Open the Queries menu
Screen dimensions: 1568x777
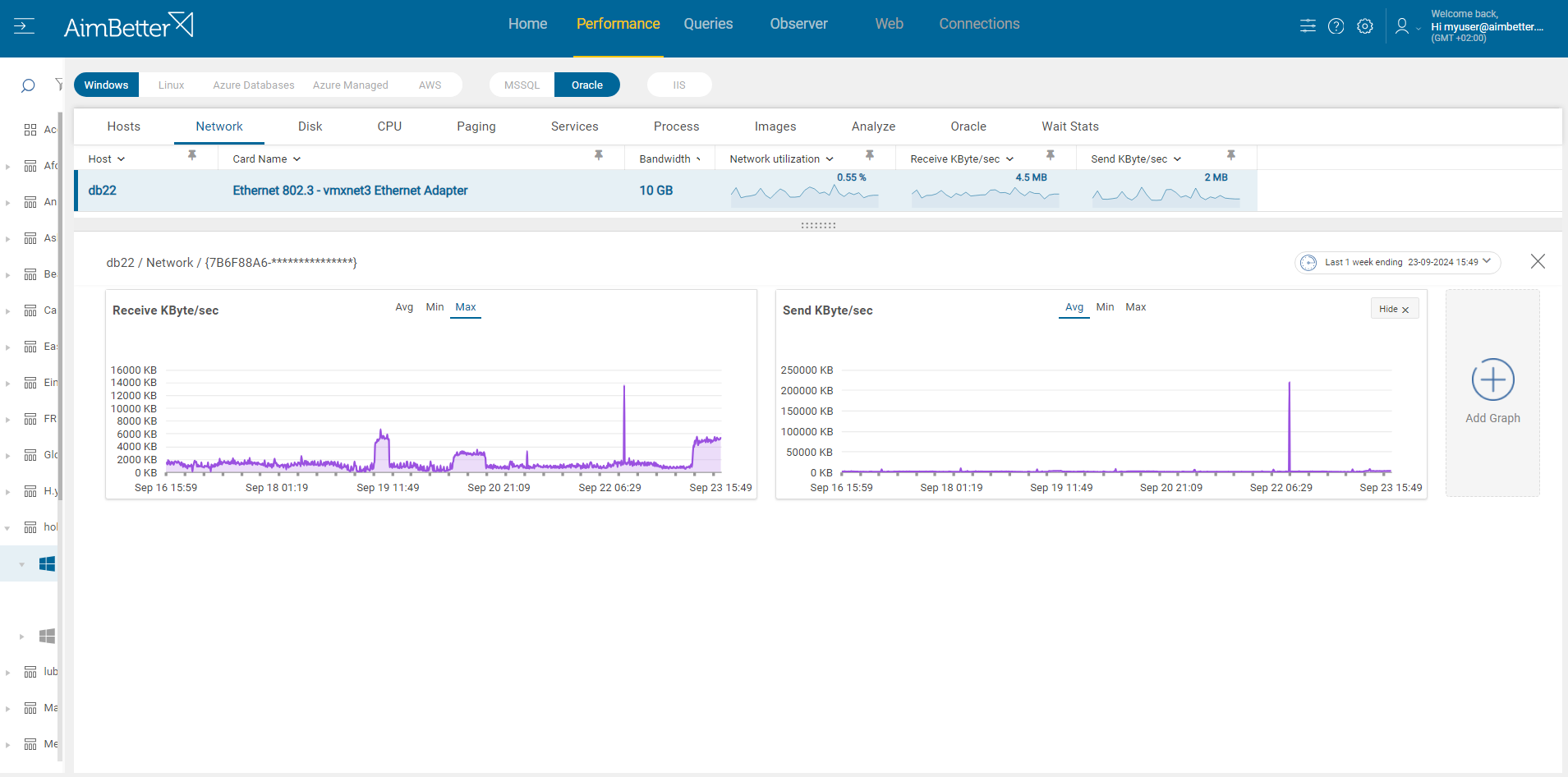tap(708, 24)
